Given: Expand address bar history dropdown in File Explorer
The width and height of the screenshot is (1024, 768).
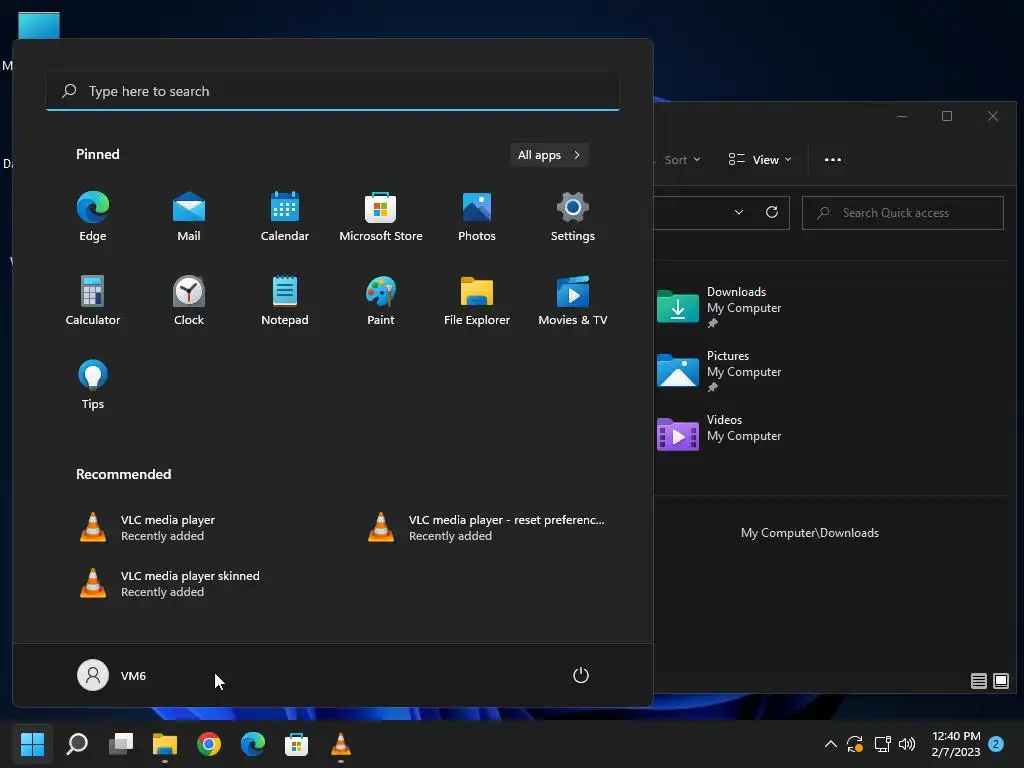Looking at the screenshot, I should [739, 213].
